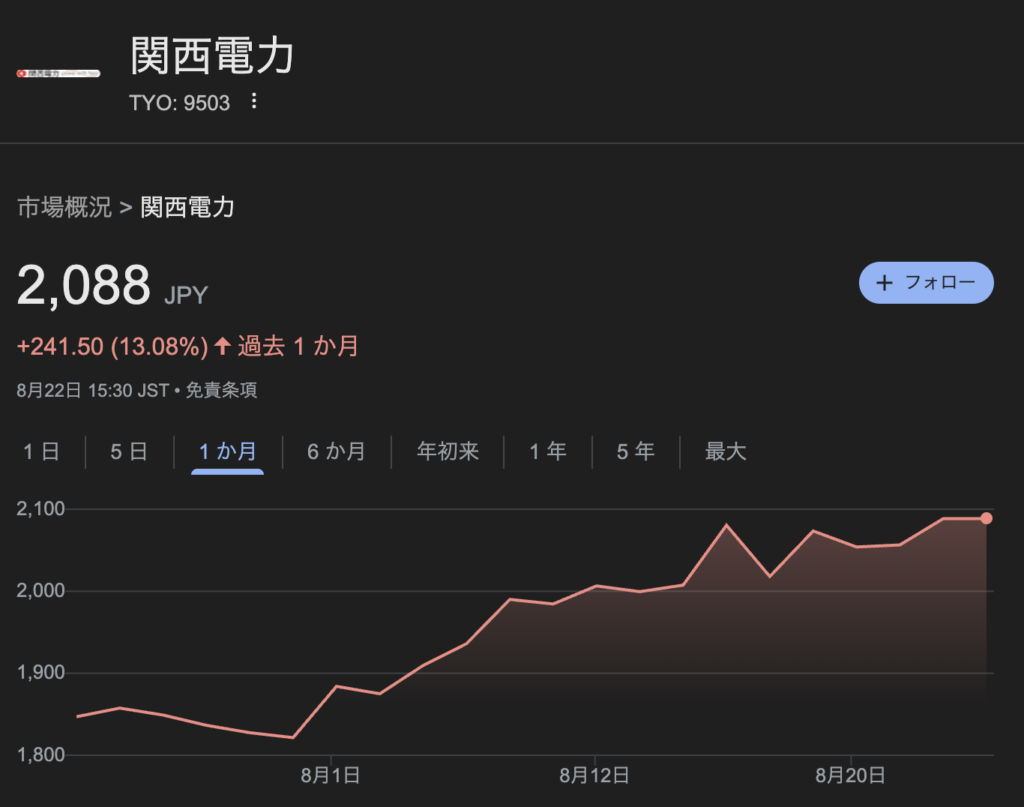Open the 免責条項 disclaimer link
The height and width of the screenshot is (807, 1024).
pyautogui.click(x=221, y=390)
